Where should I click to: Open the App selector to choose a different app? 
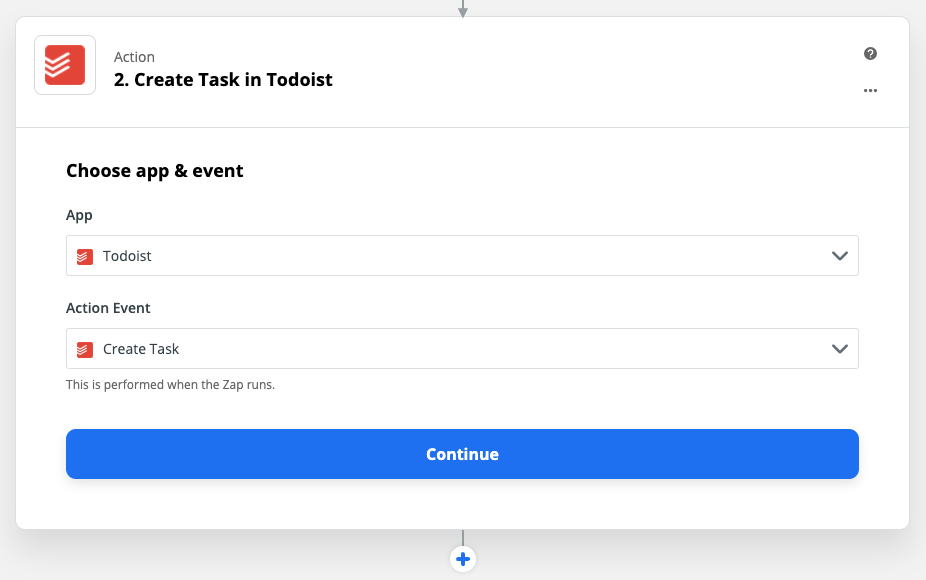462,256
